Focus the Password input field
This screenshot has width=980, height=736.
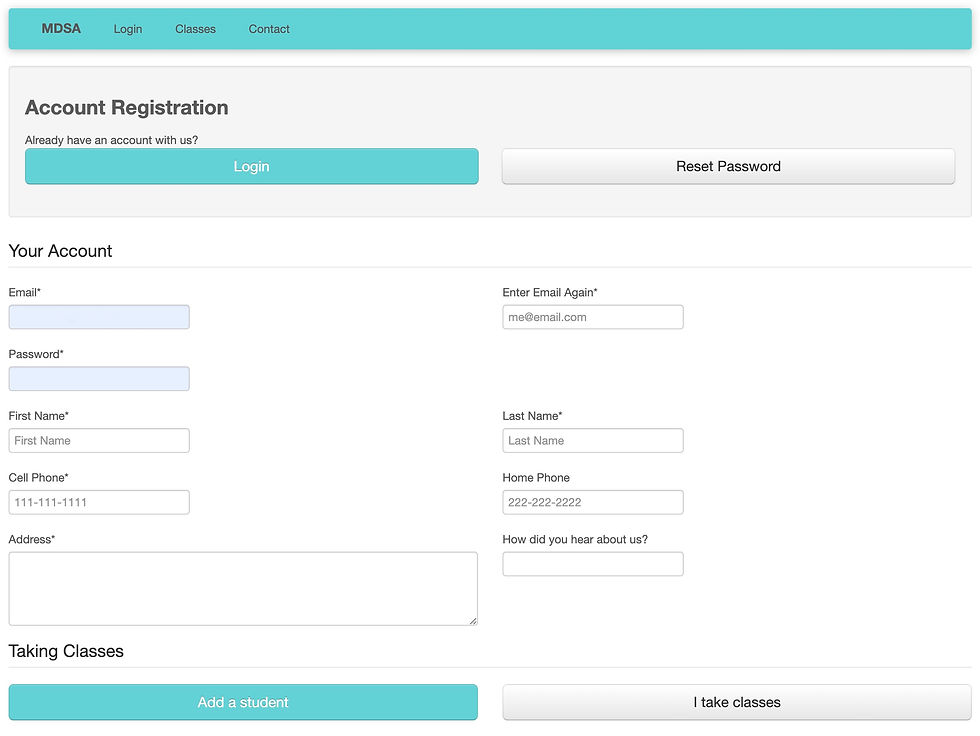pyautogui.click(x=98, y=378)
